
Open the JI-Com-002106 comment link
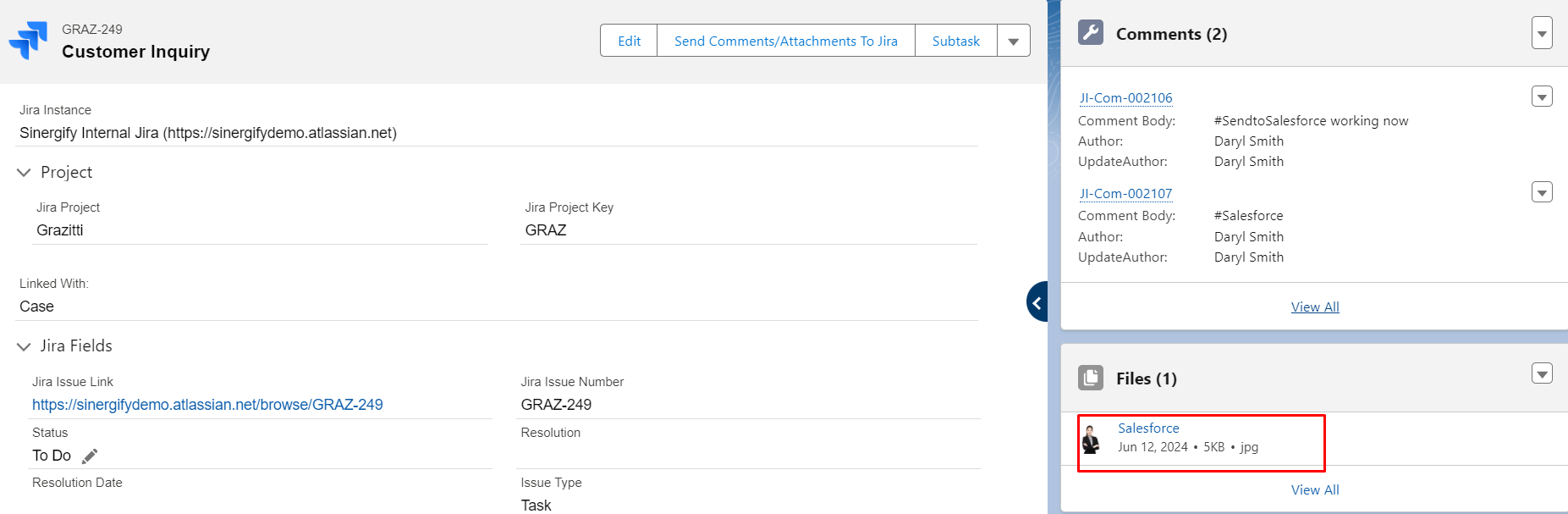click(1125, 98)
